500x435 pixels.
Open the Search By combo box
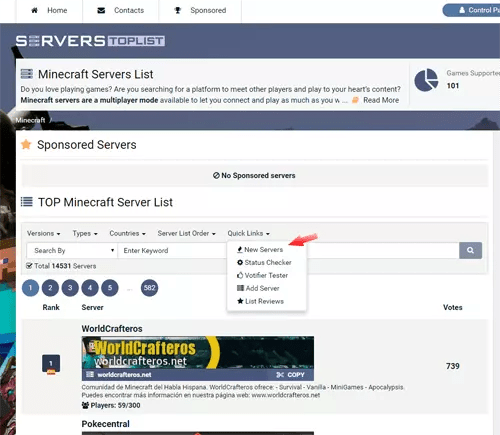pos(72,250)
